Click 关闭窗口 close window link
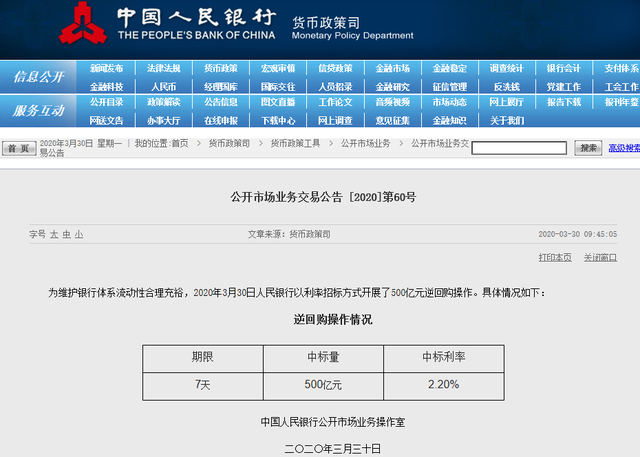Viewport: 640px width, 457px height. [600, 257]
